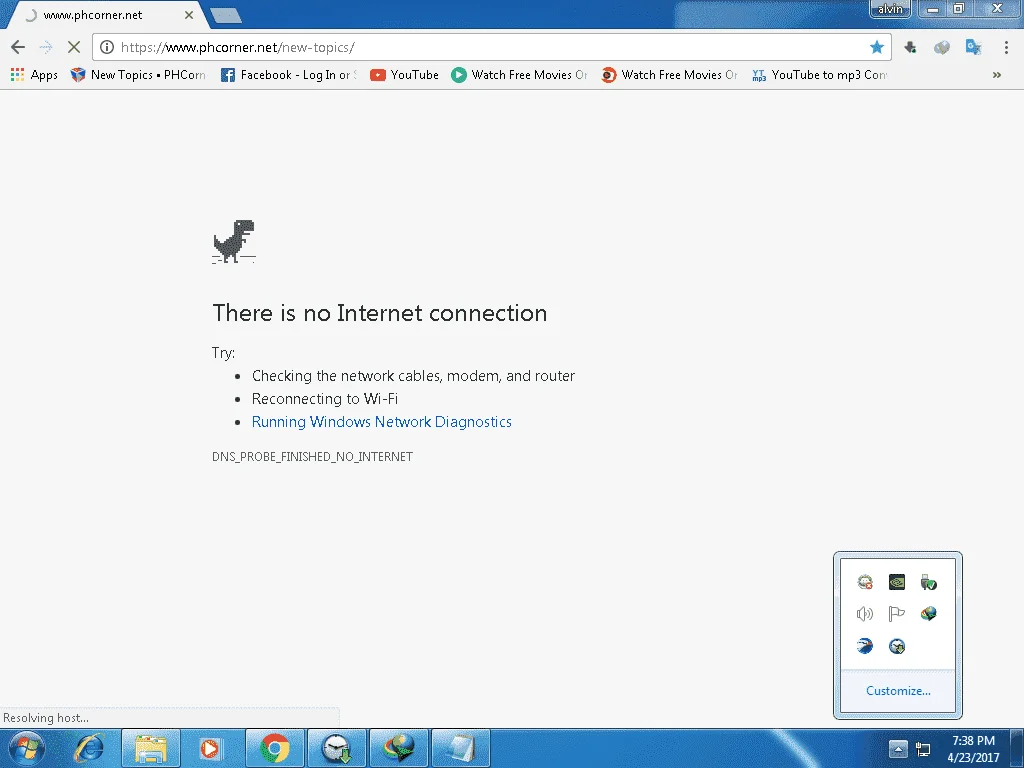This screenshot has width=1024, height=768.
Task: View site information icon in address bar
Action: click(107, 47)
